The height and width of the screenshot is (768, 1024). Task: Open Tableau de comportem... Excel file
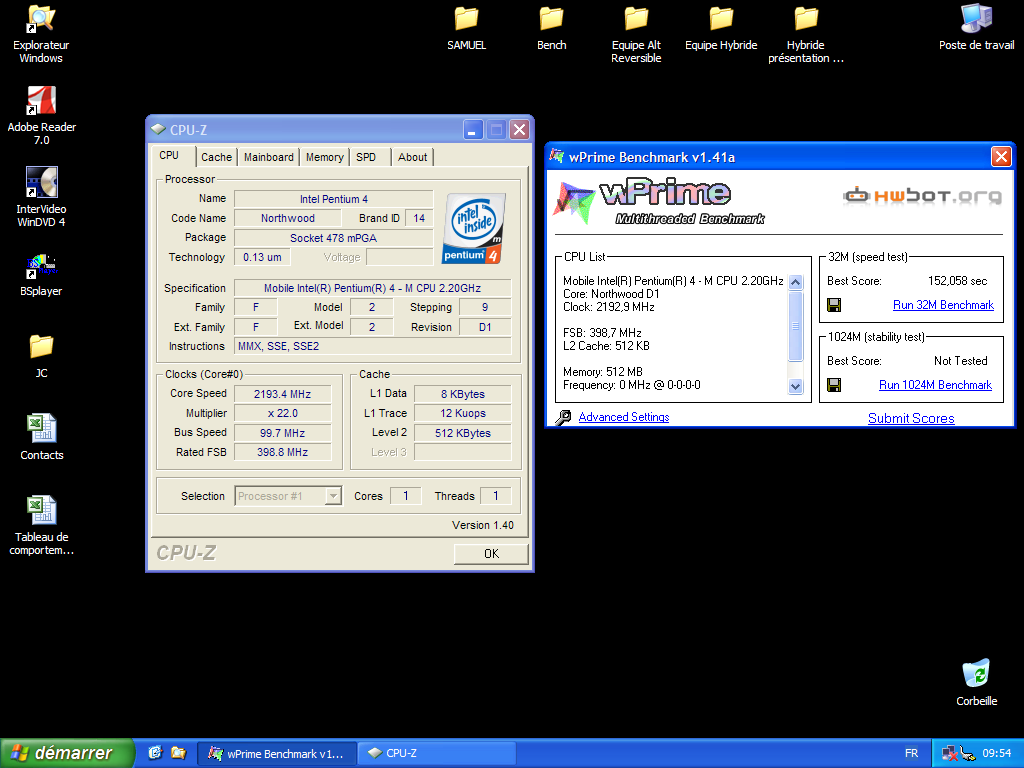[41, 526]
